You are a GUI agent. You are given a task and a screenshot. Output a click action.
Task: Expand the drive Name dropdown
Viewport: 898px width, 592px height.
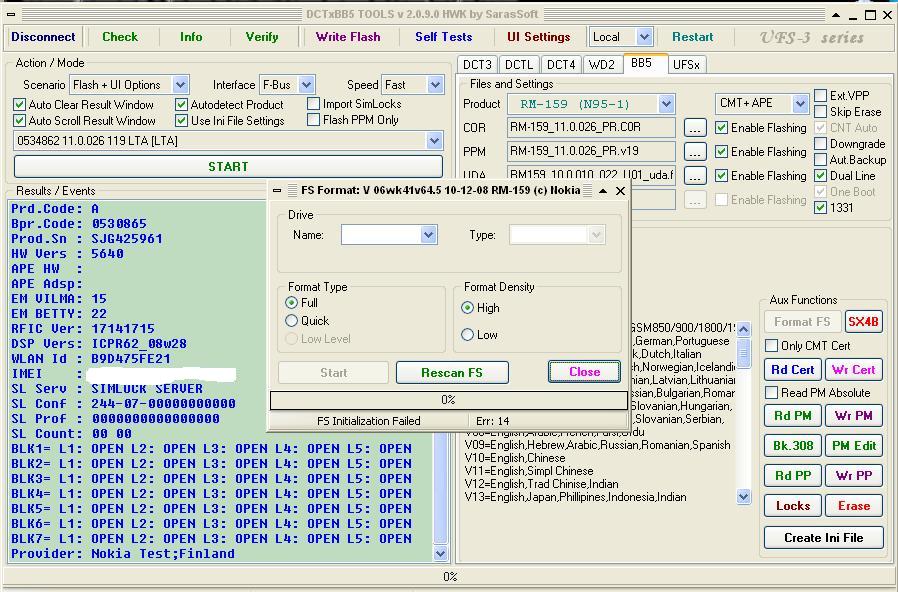[428, 235]
